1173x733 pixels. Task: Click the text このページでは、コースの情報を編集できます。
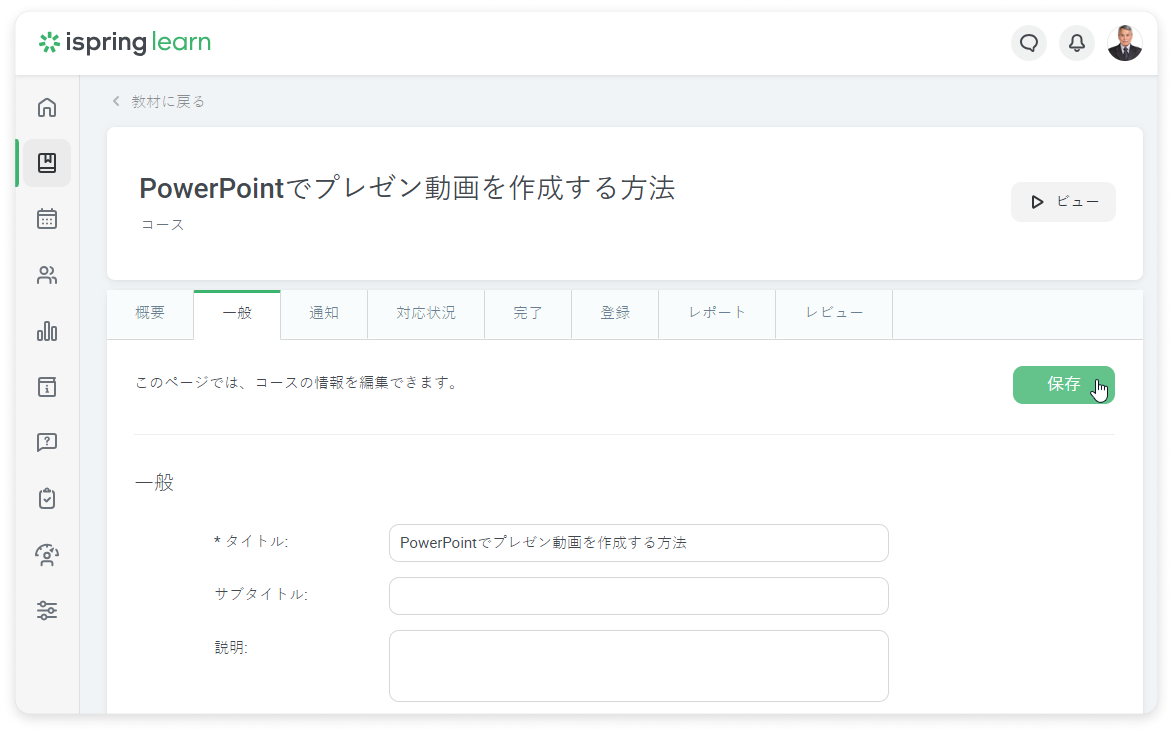point(296,383)
